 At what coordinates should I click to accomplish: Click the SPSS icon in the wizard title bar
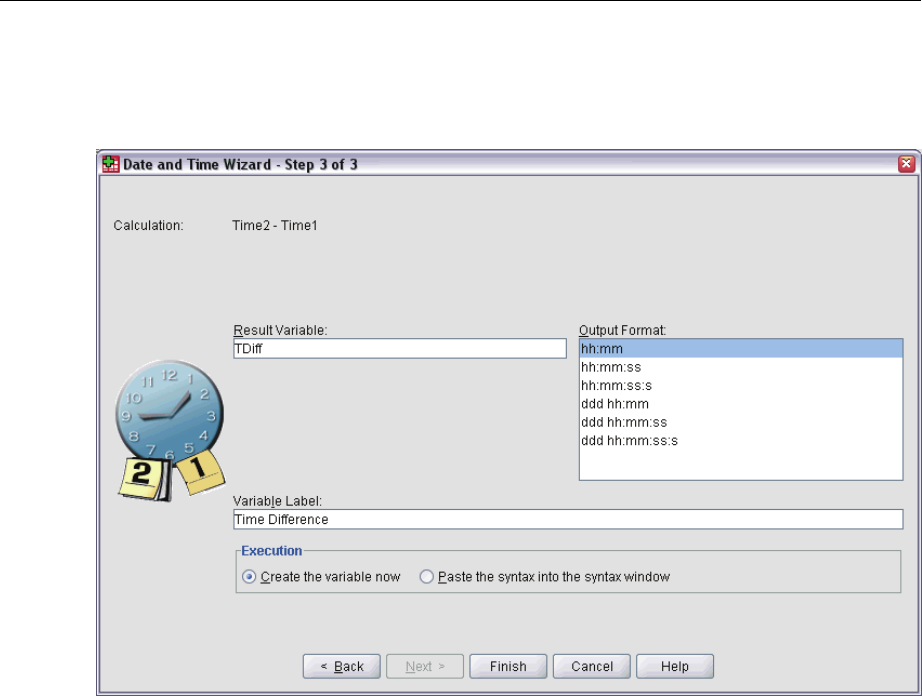111,164
